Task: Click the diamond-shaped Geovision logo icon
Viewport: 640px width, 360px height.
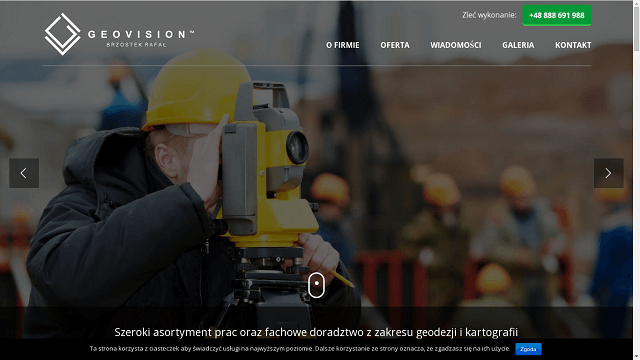Action: [x=62, y=34]
